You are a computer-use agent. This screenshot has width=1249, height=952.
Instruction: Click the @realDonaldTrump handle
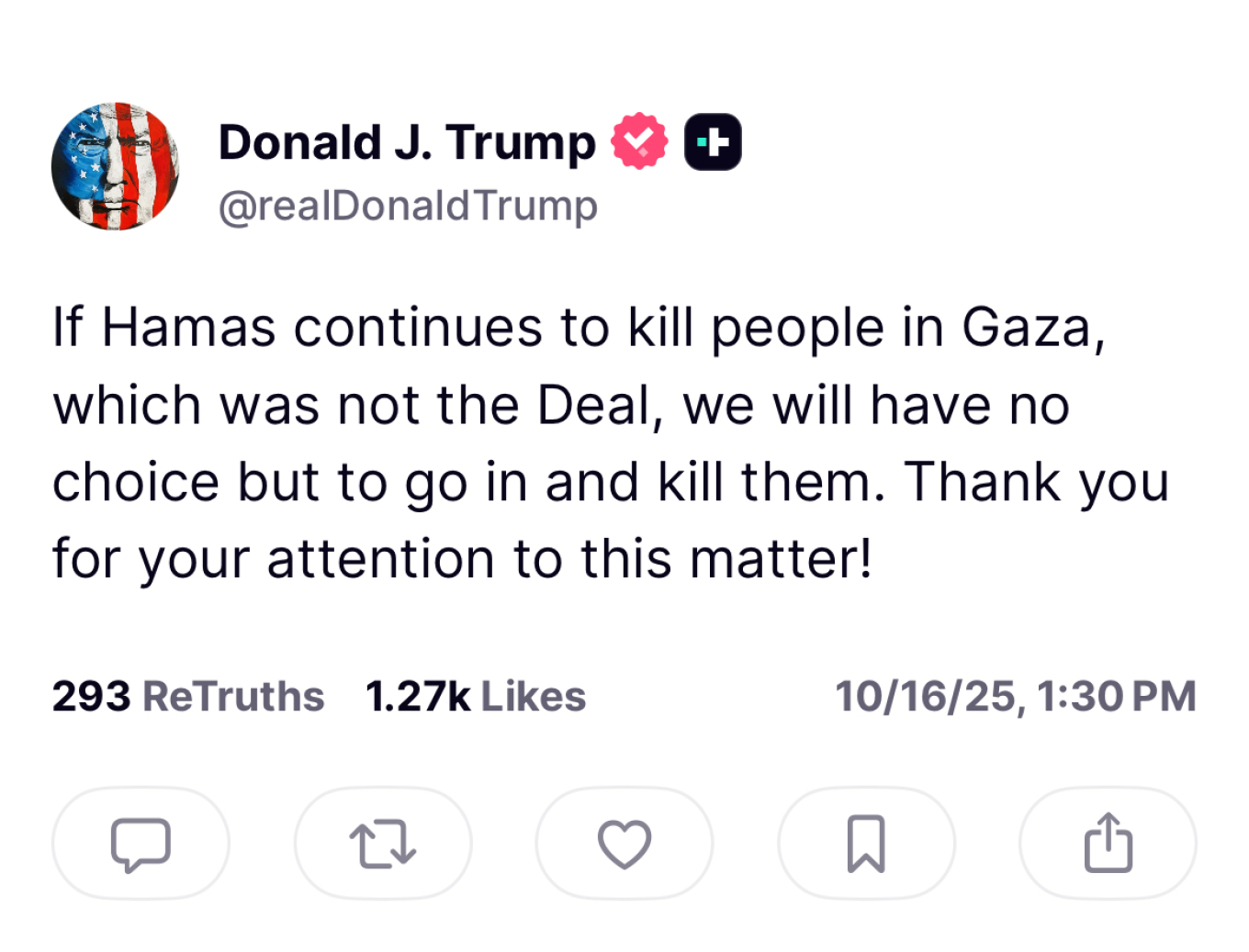point(408,206)
